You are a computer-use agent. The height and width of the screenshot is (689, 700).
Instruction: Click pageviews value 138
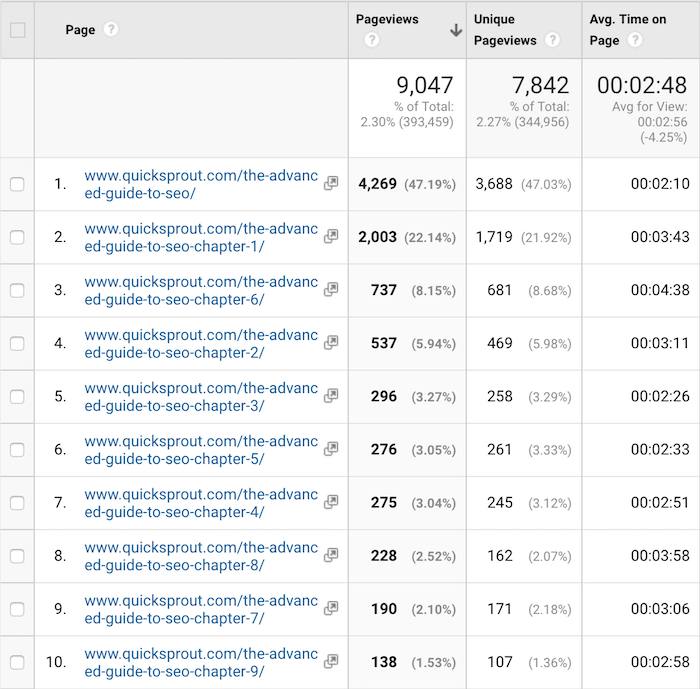click(384, 662)
